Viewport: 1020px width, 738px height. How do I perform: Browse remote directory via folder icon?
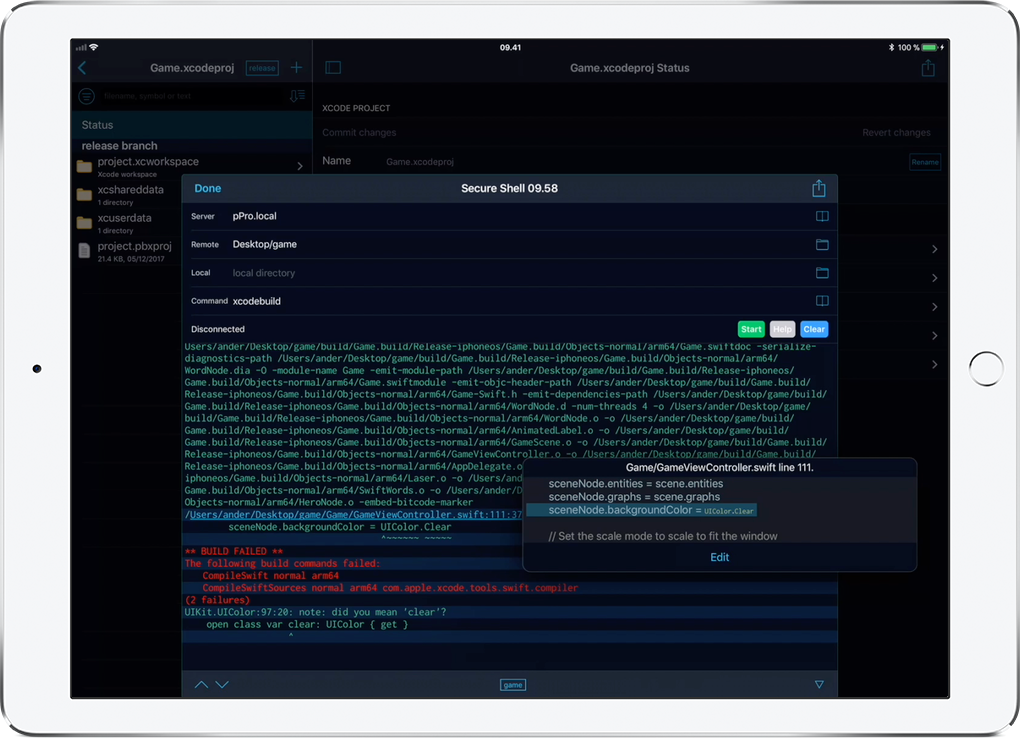[822, 245]
